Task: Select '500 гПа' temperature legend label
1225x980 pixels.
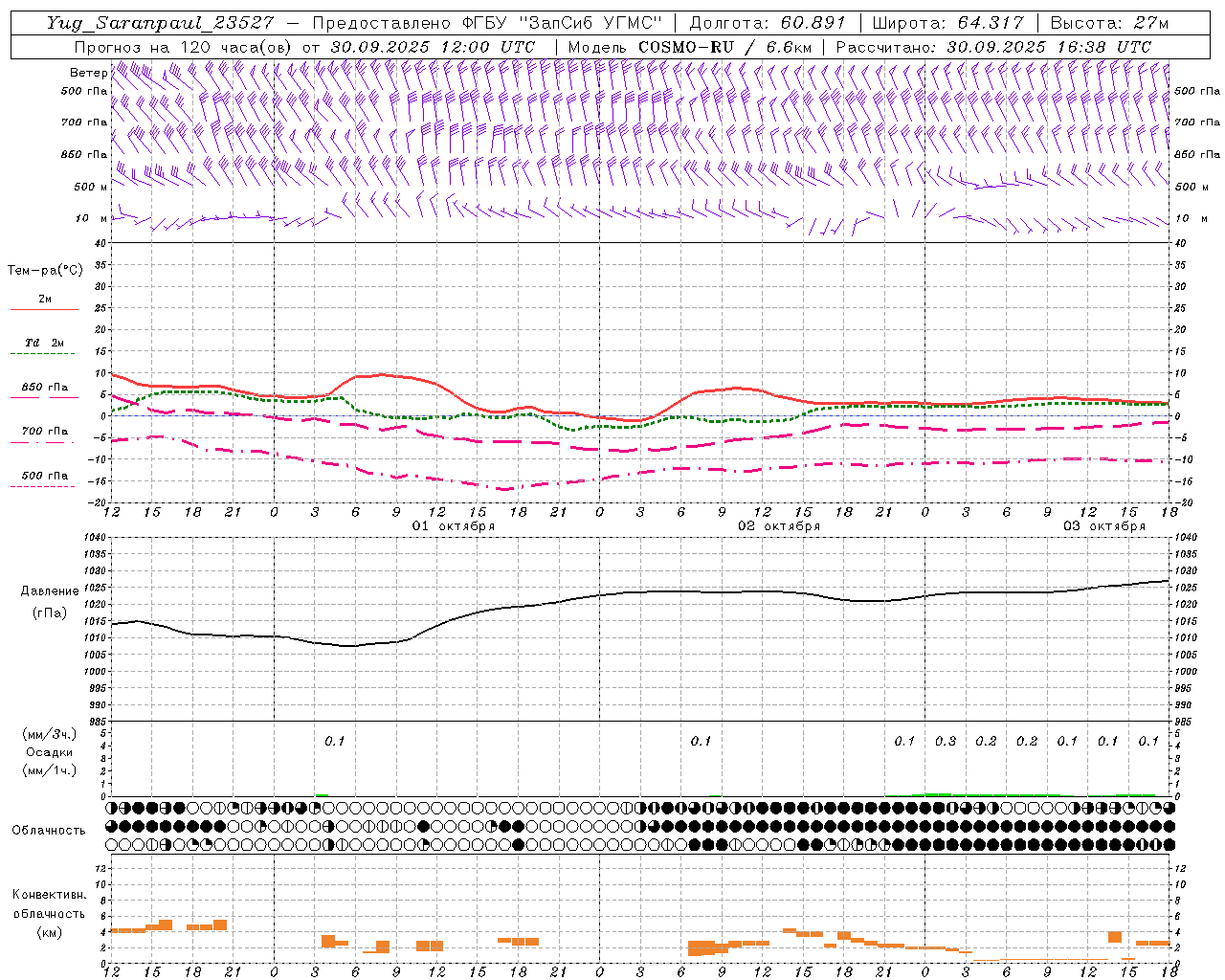Action: click(x=44, y=476)
